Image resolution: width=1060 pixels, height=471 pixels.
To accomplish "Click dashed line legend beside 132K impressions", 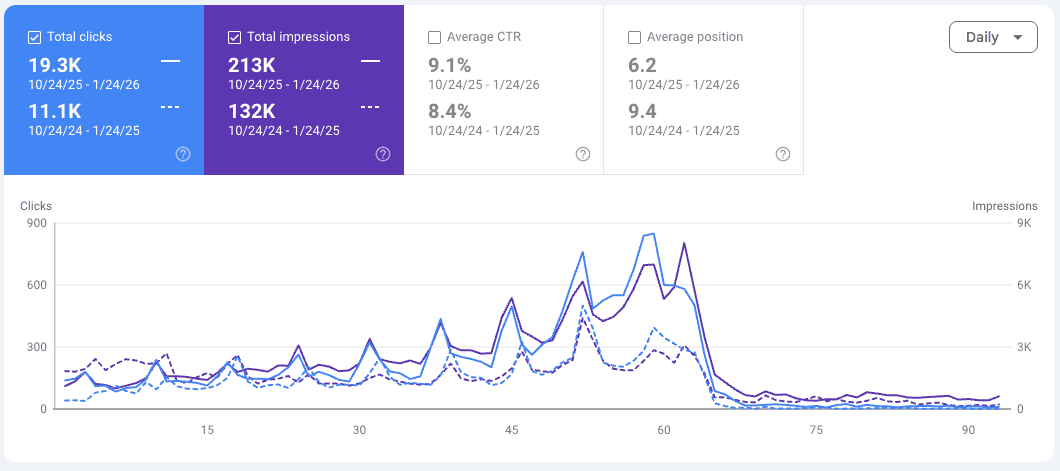I will click(370, 107).
